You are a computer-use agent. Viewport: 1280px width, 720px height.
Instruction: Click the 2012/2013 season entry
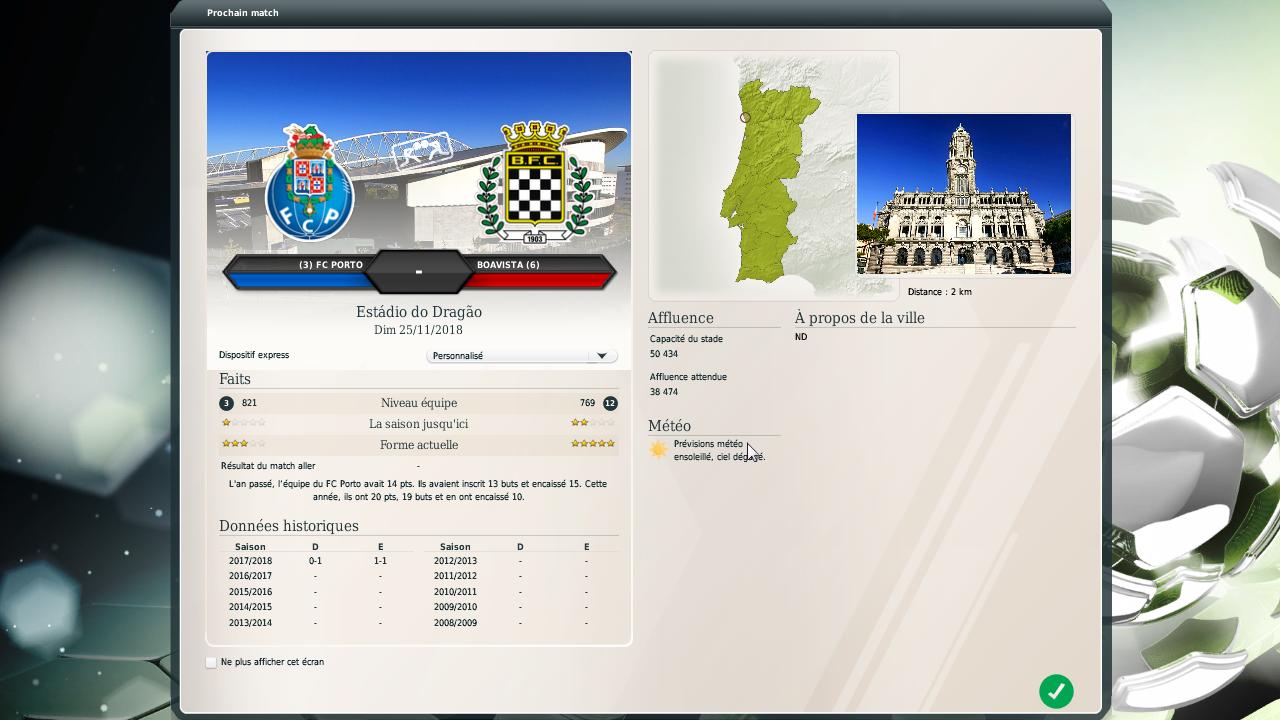[x=455, y=561]
